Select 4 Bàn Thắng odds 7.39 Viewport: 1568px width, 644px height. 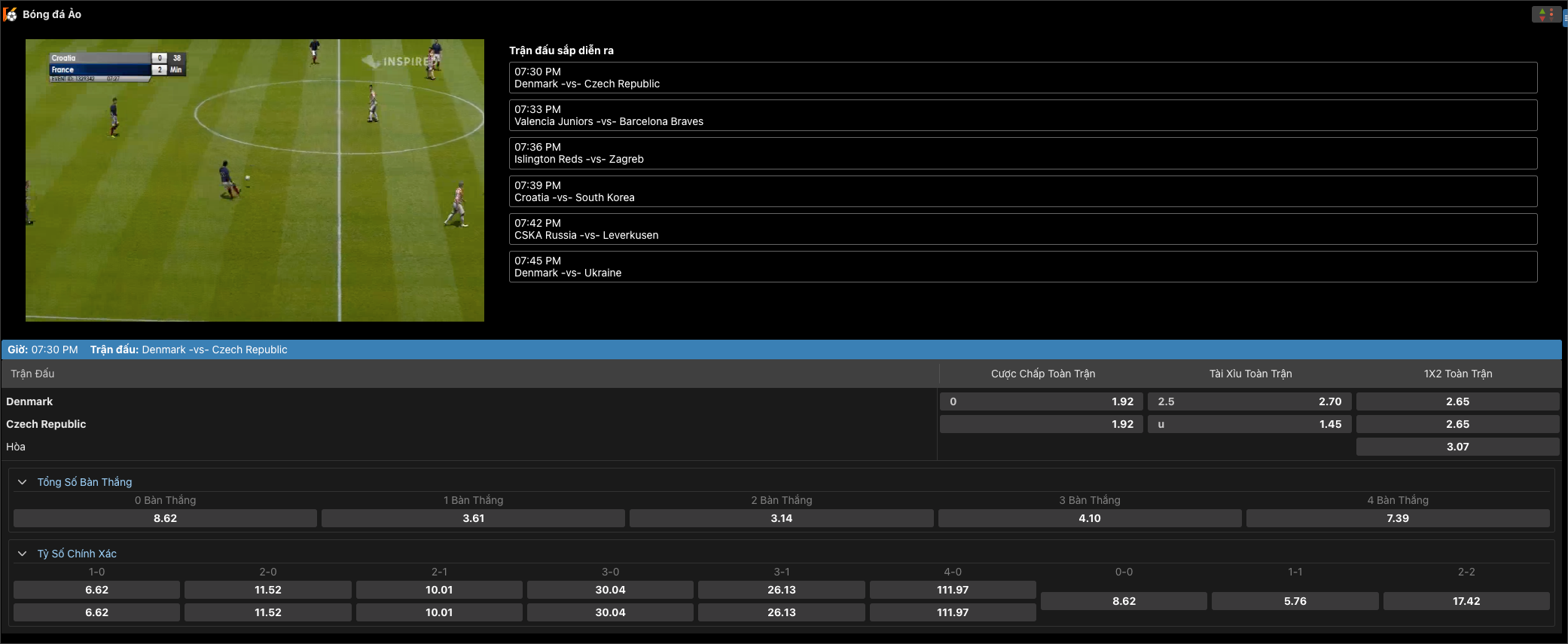point(1397,518)
